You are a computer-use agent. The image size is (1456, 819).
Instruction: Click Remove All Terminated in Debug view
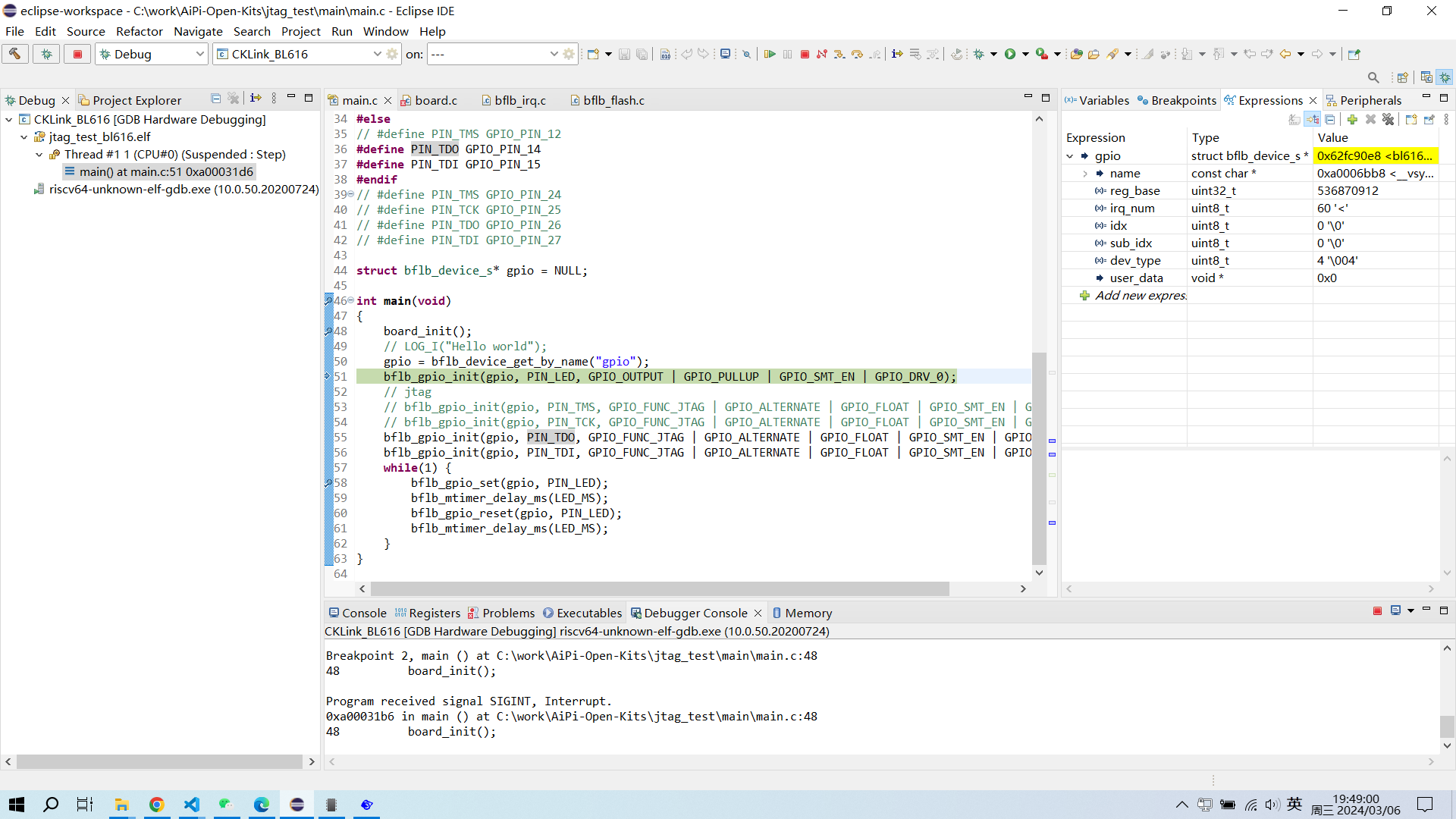pos(234,99)
